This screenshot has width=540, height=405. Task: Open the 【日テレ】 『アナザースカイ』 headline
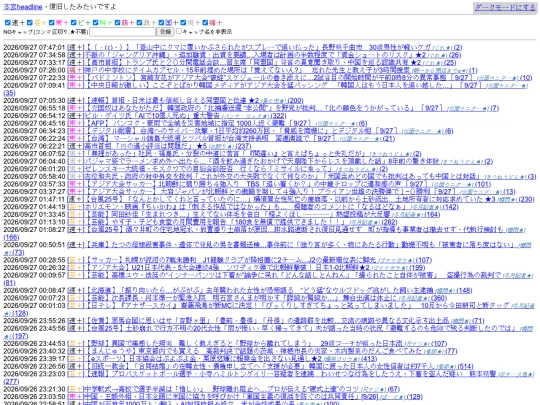click(x=297, y=305)
